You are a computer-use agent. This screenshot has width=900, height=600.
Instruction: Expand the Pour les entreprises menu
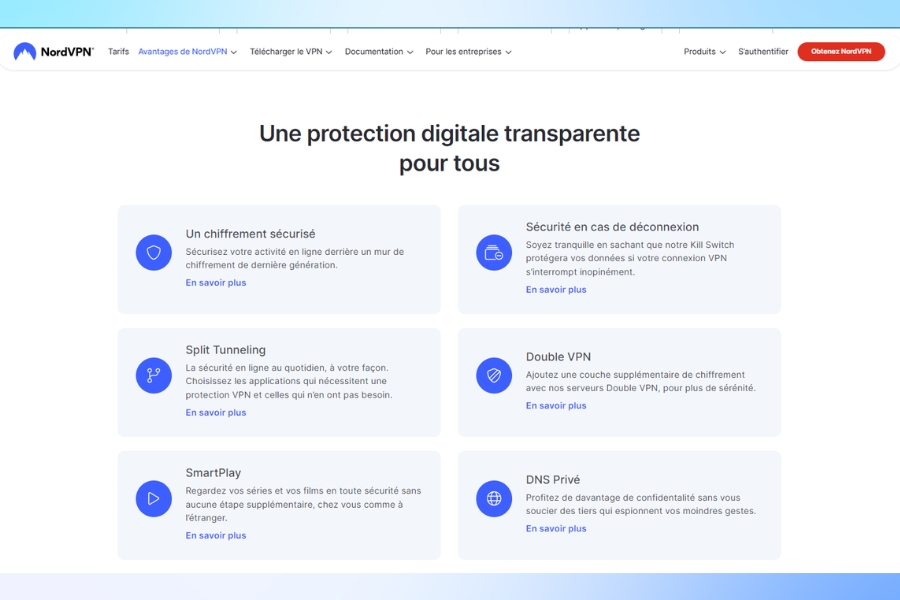(468, 52)
